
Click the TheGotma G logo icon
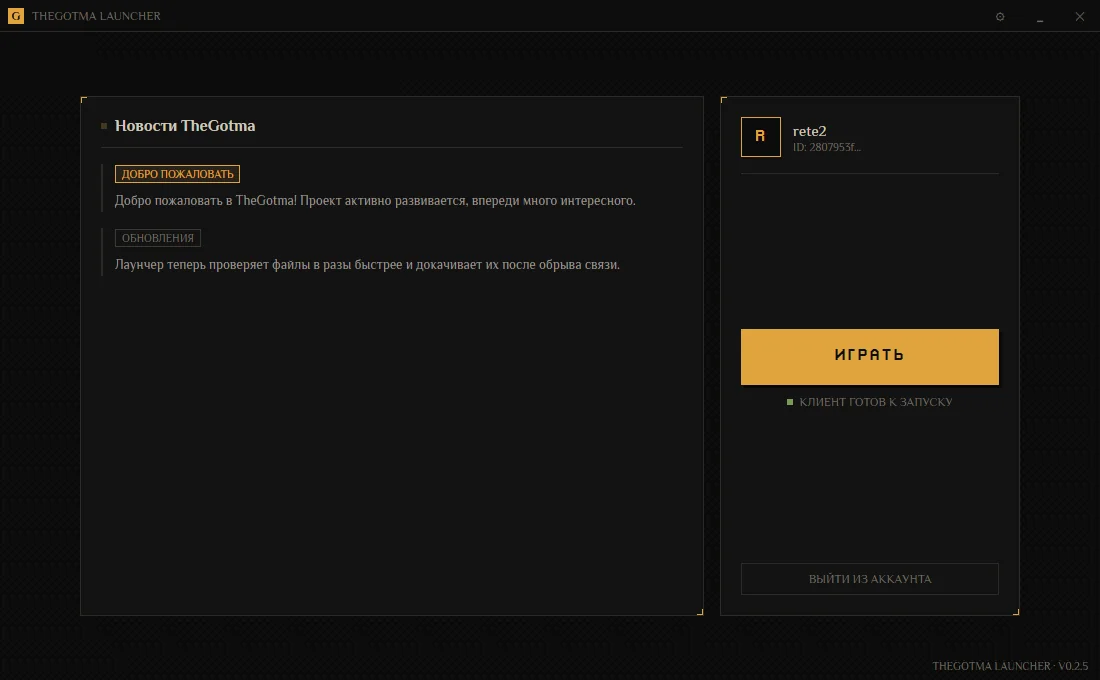[15, 15]
